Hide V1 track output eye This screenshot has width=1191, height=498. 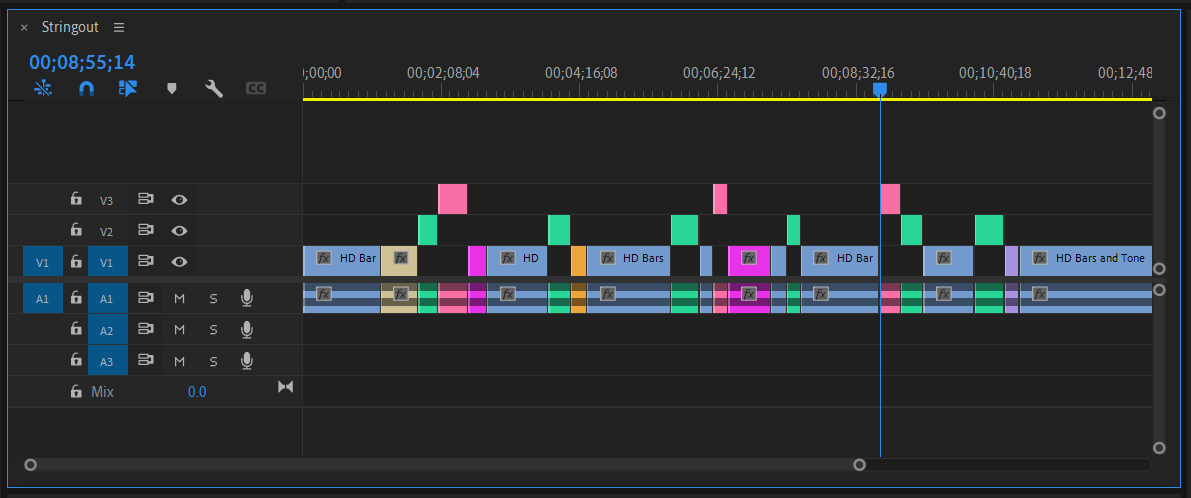[x=179, y=262]
